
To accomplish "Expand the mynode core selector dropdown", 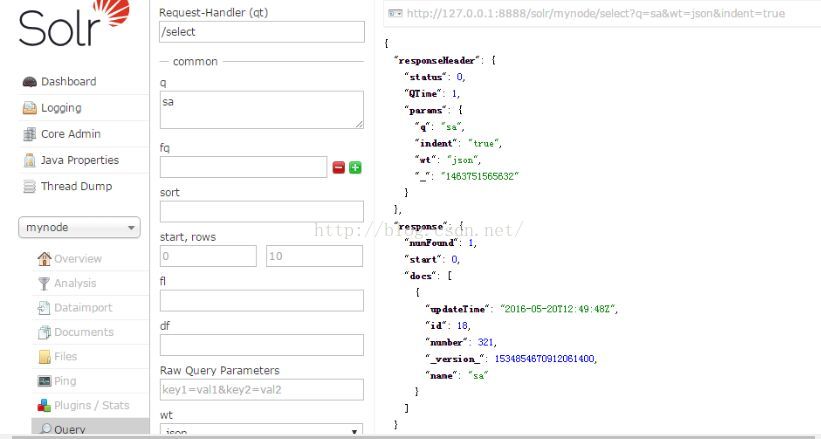I will (x=80, y=228).
